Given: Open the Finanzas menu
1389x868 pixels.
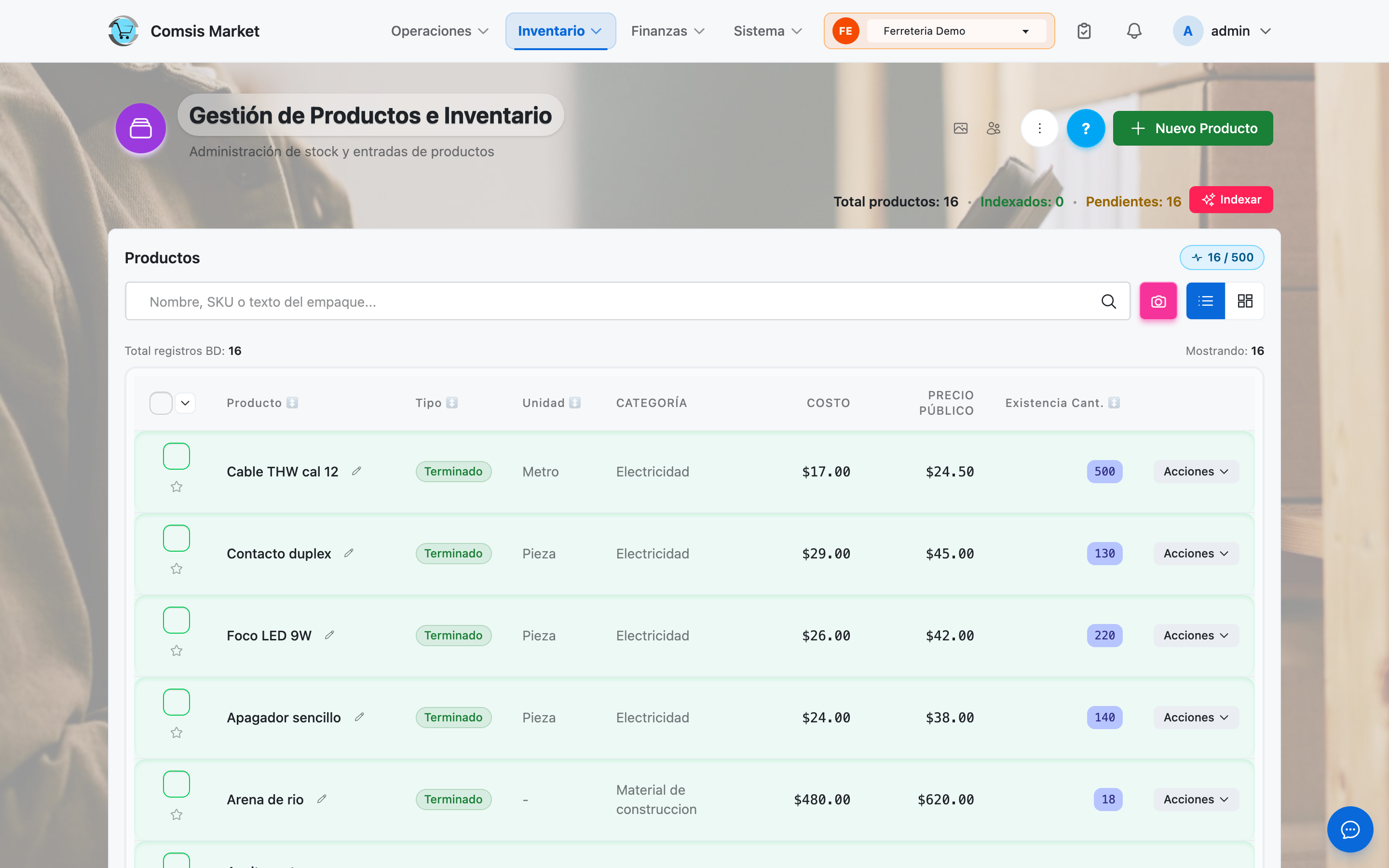Looking at the screenshot, I should tap(667, 31).
